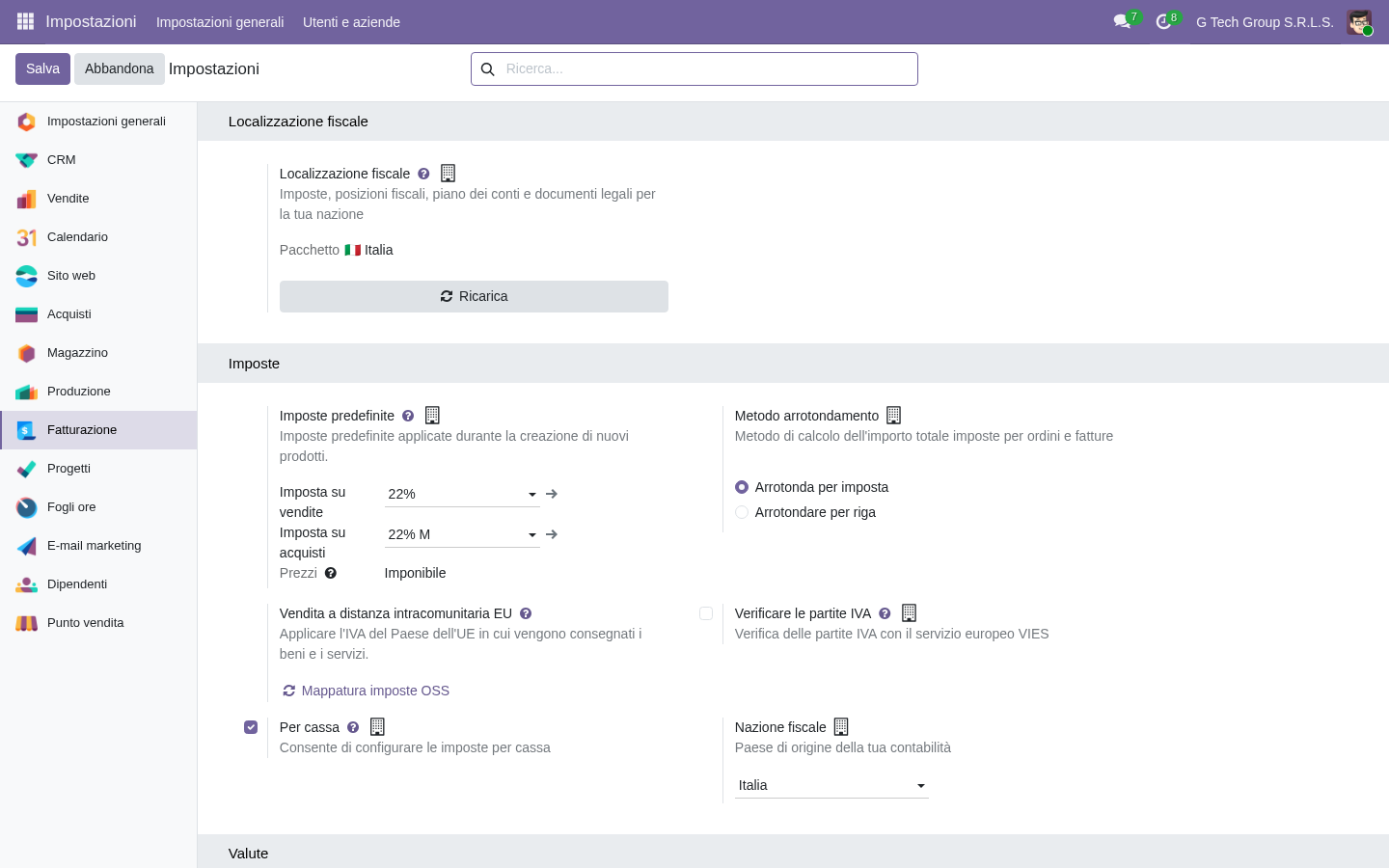Click company building icon beside Nazione fiscale
This screenshot has width=1389, height=868.
pos(841,727)
